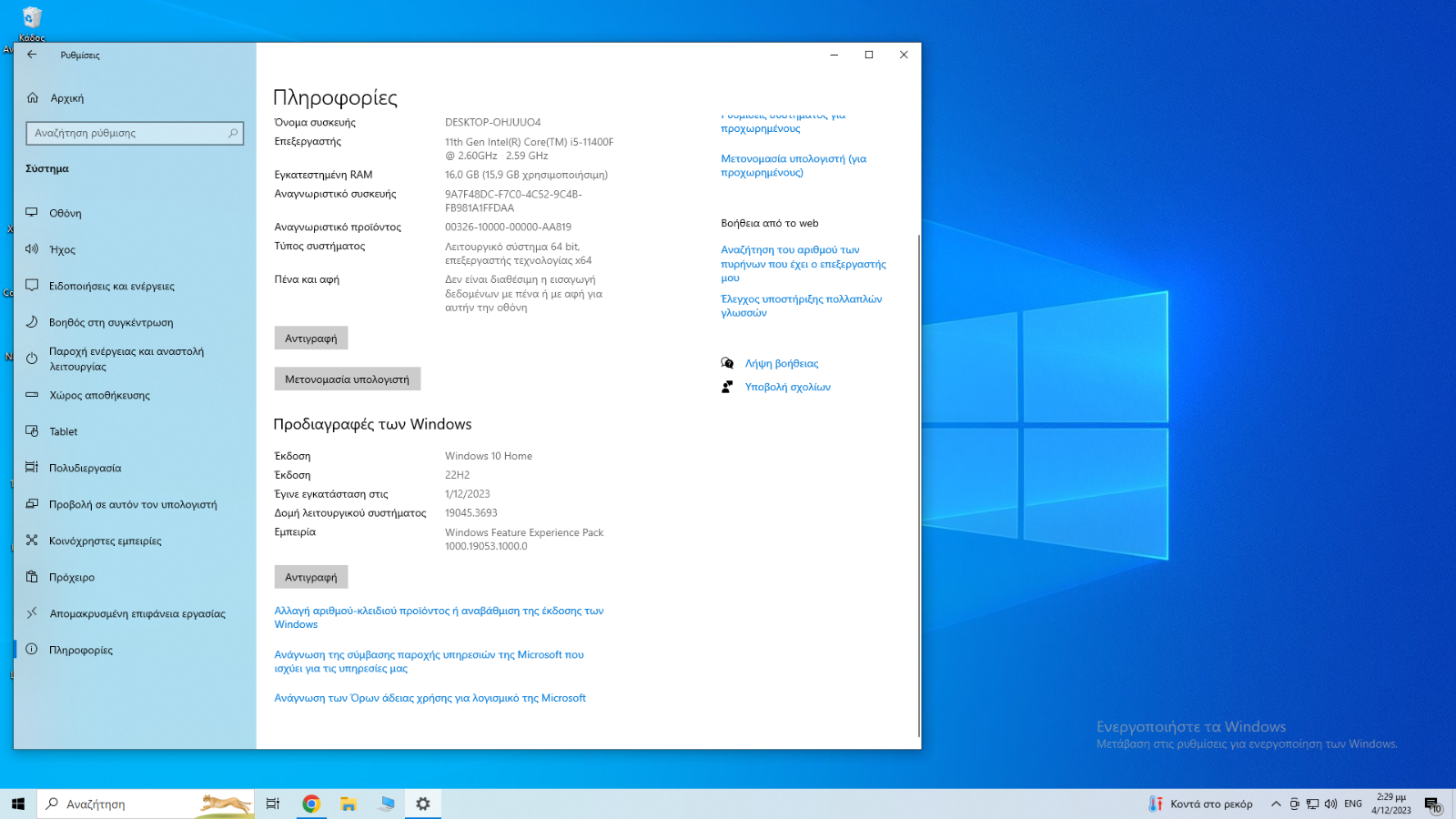Image resolution: width=1456 pixels, height=819 pixels.
Task: Click Αντιγραφή under device specifications
Action: point(311,338)
